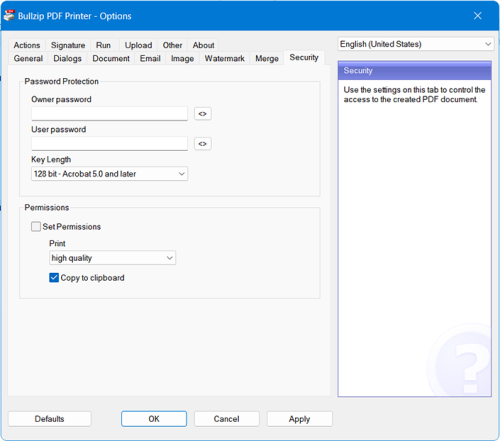The height and width of the screenshot is (441, 500).
Task: Switch to the Actions tab
Action: pyautogui.click(x=27, y=45)
